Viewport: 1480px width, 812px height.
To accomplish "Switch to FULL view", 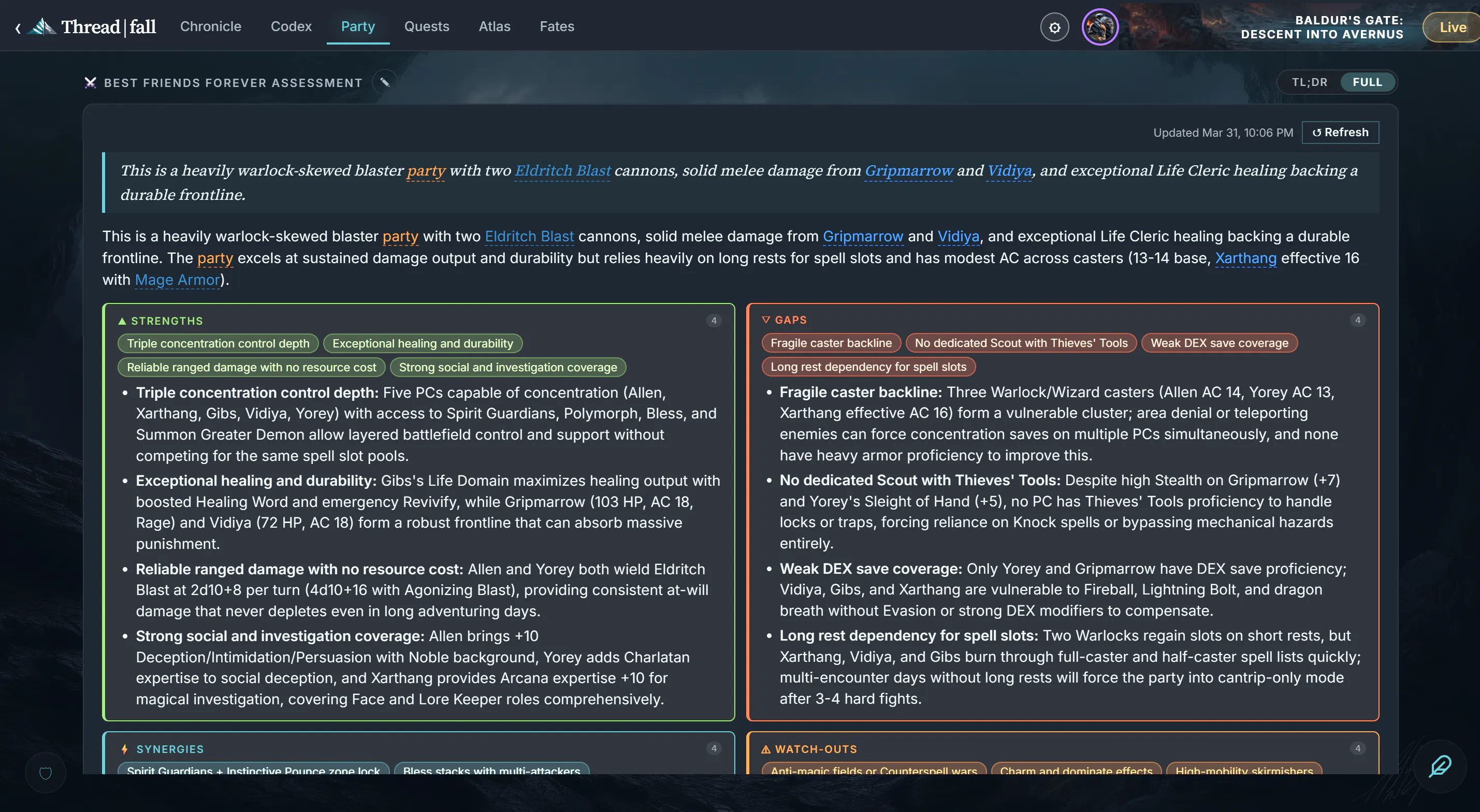I will coord(1368,82).
